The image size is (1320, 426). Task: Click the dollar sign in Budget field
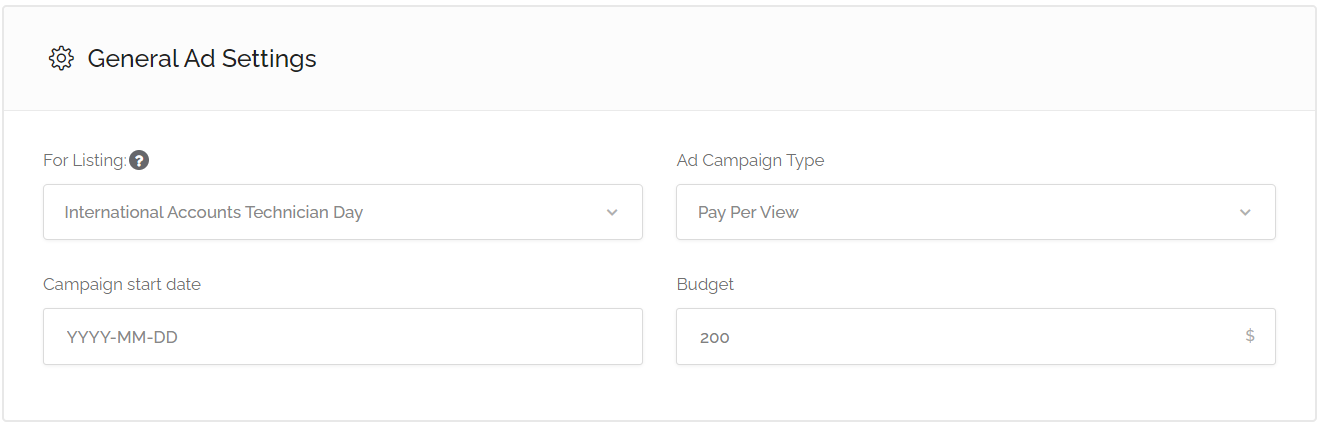[x=1250, y=336]
